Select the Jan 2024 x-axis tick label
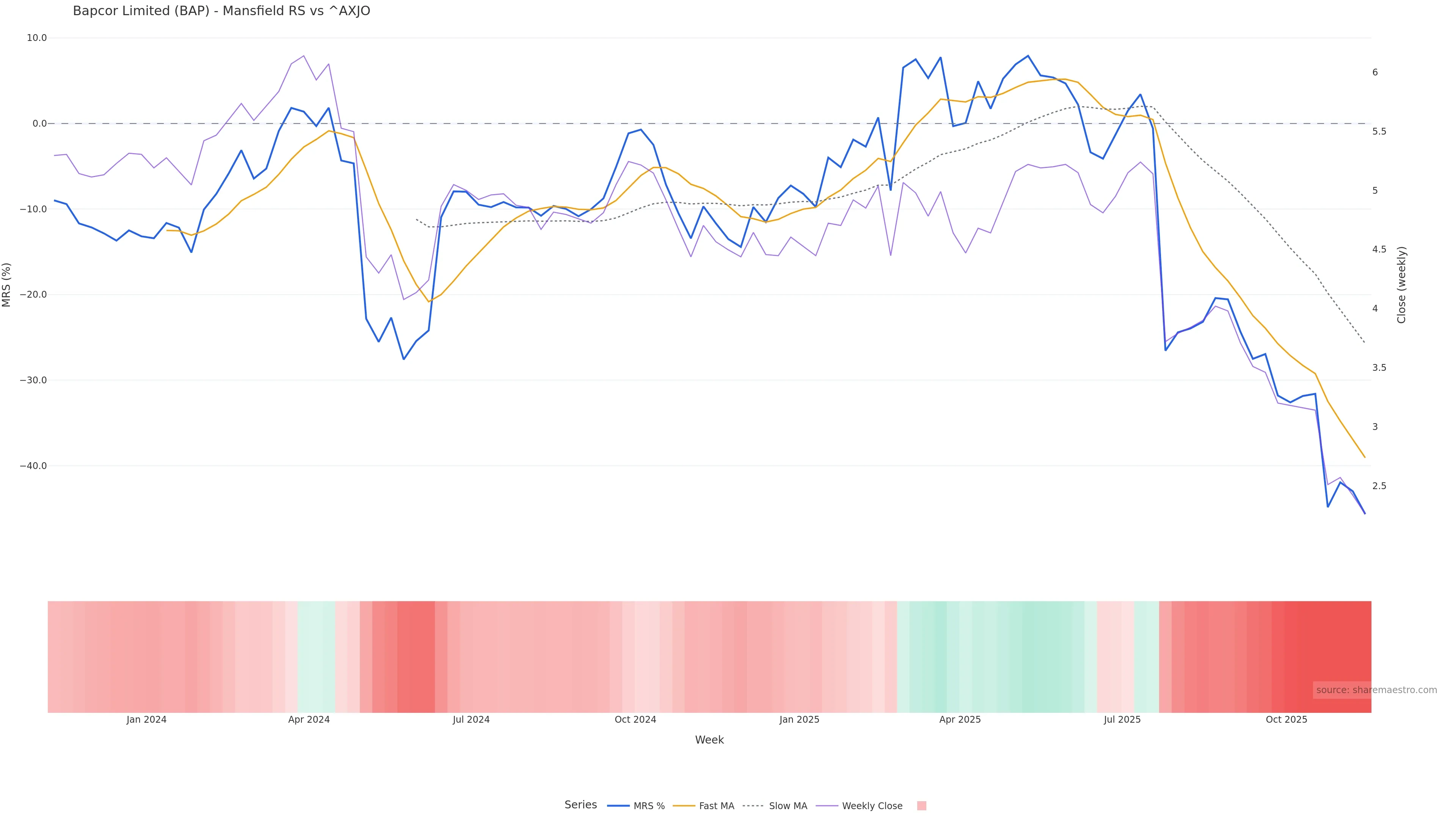The image size is (1456, 819). [146, 720]
